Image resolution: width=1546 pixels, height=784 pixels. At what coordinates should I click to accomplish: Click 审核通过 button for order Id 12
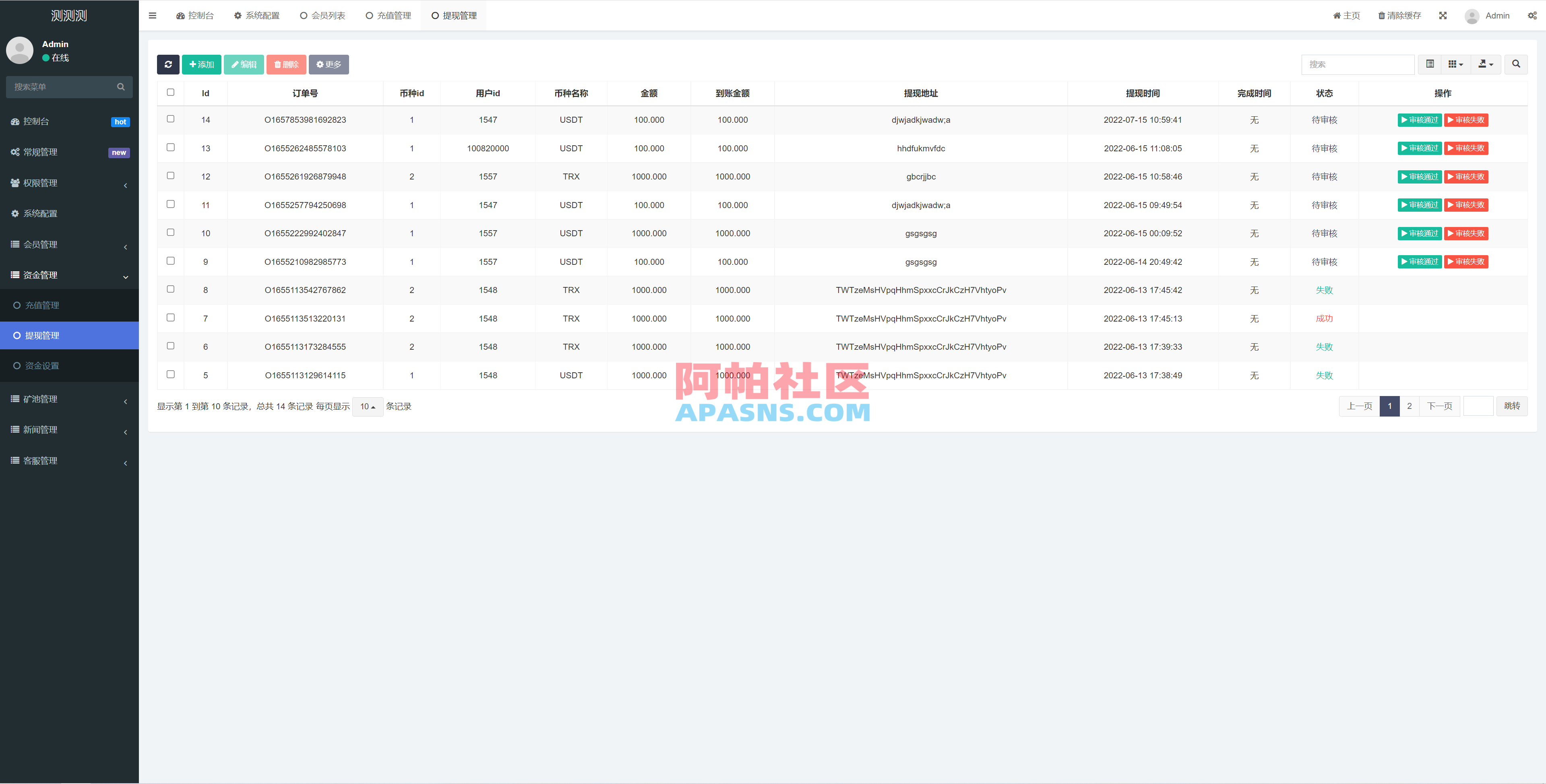pyautogui.click(x=1419, y=176)
